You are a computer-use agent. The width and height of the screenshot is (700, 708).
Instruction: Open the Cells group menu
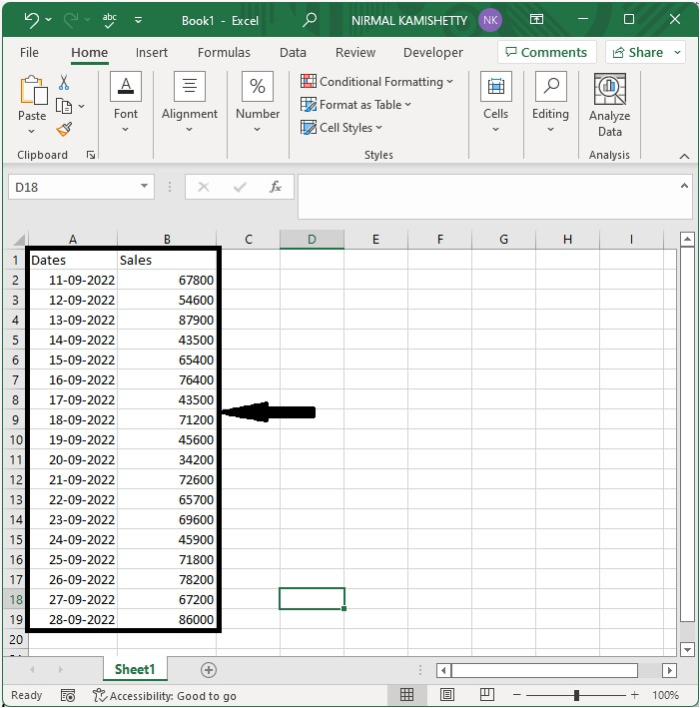pos(496,102)
